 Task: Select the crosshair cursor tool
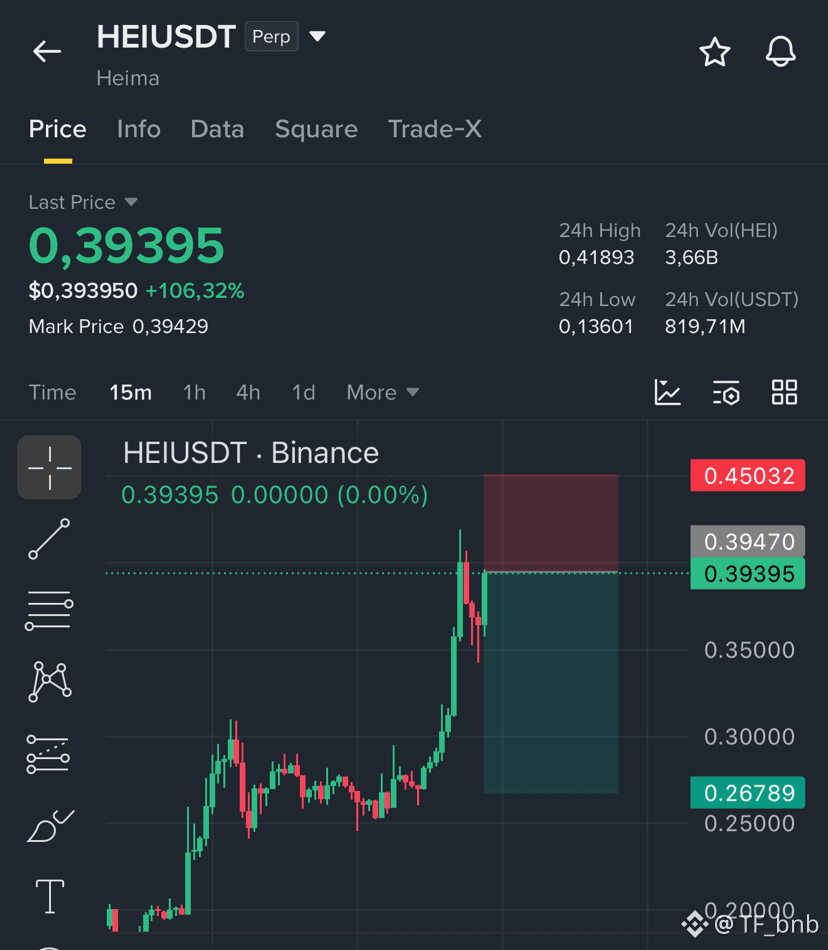[49, 467]
